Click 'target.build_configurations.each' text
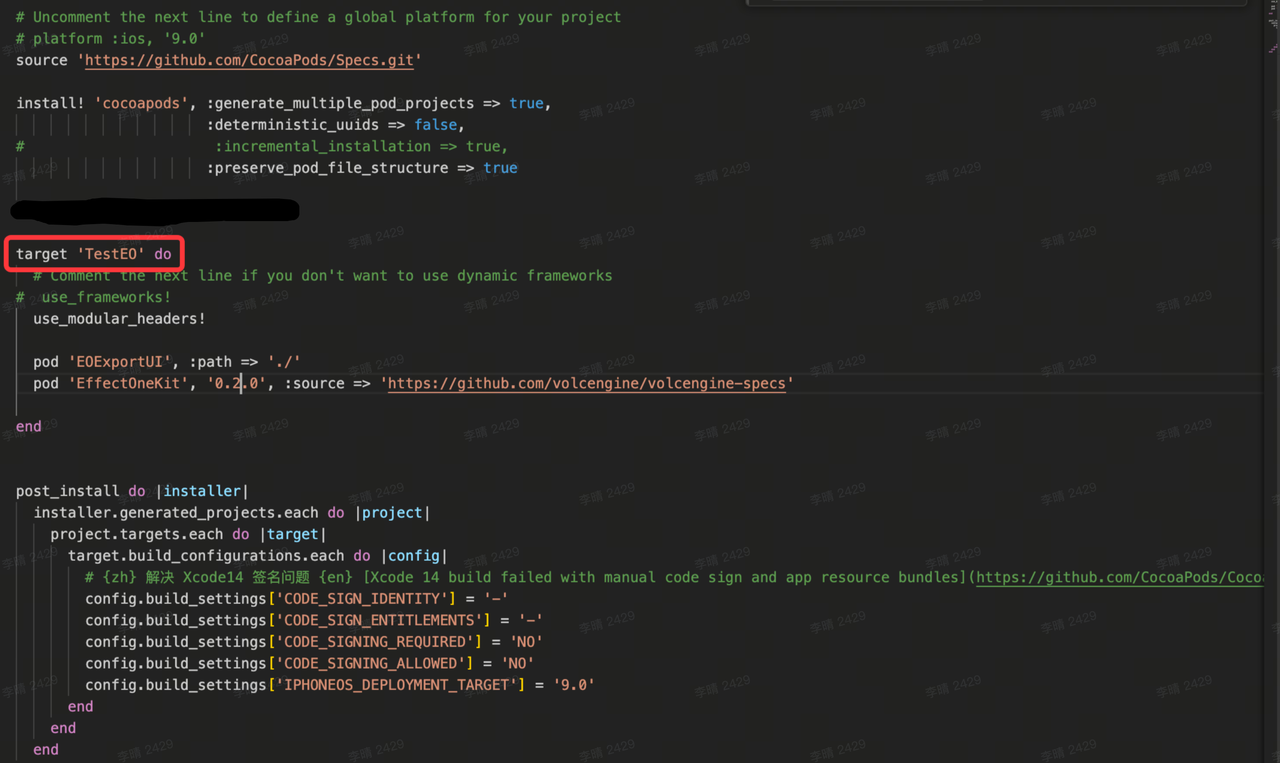This screenshot has width=1280, height=763. (x=206, y=555)
